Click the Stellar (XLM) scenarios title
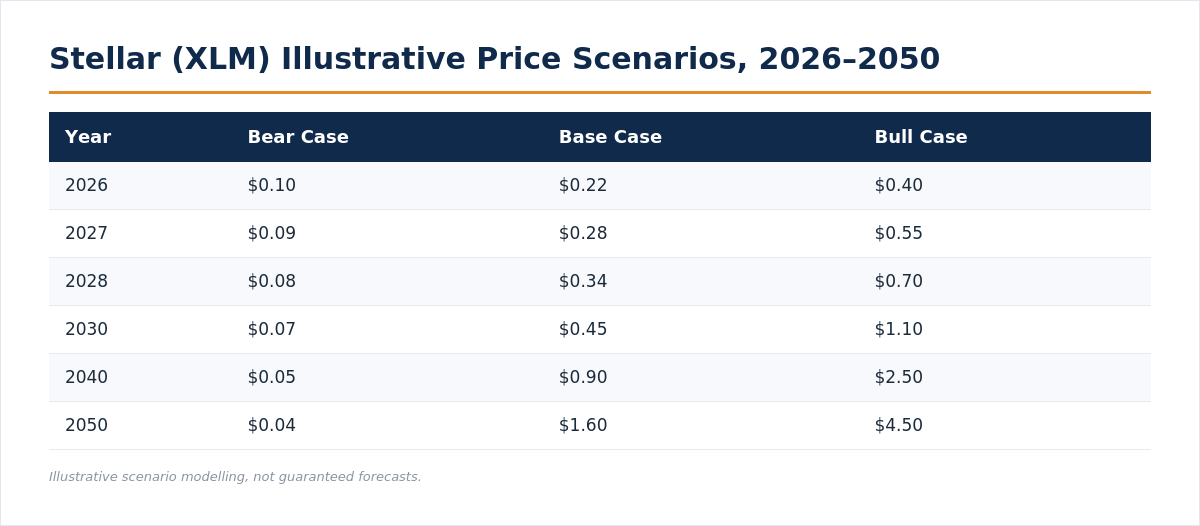Screen dimensions: 1200x526 494,60
